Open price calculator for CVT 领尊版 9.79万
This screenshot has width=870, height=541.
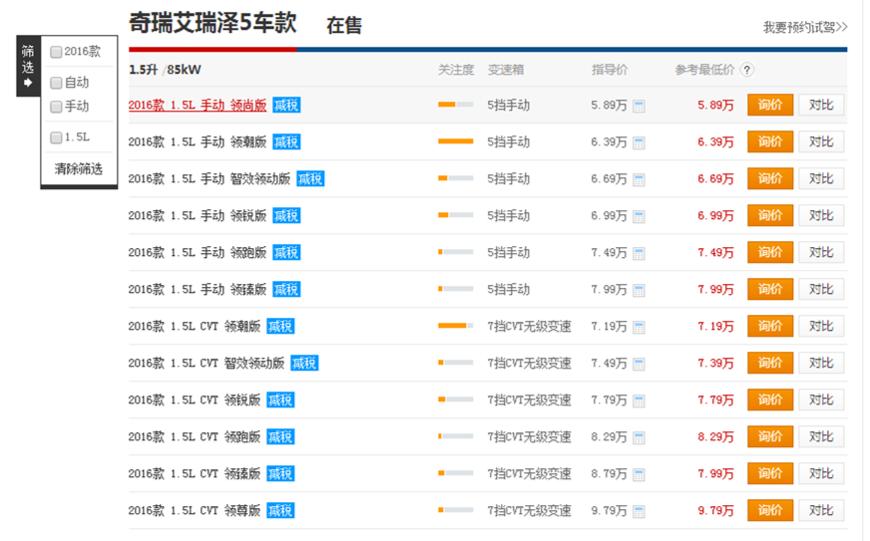tap(639, 512)
